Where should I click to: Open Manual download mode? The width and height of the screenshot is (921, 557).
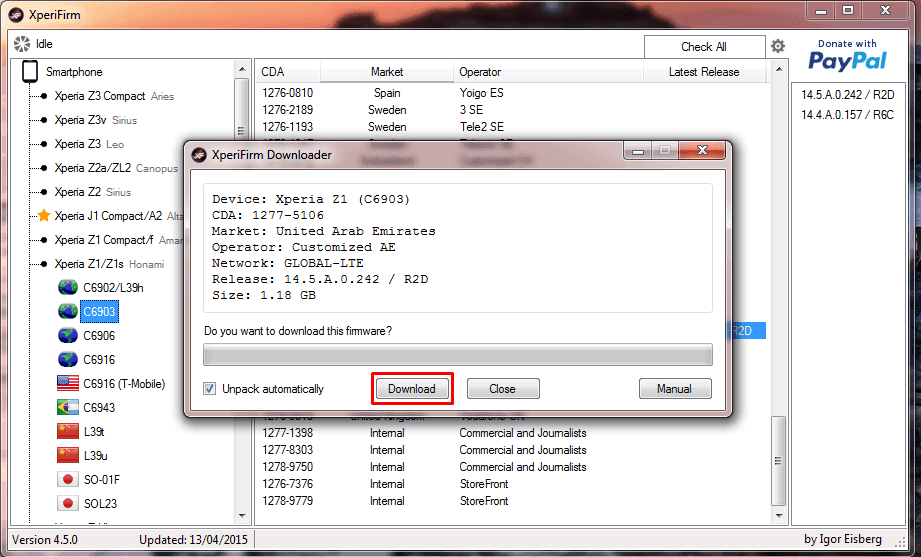(675, 388)
